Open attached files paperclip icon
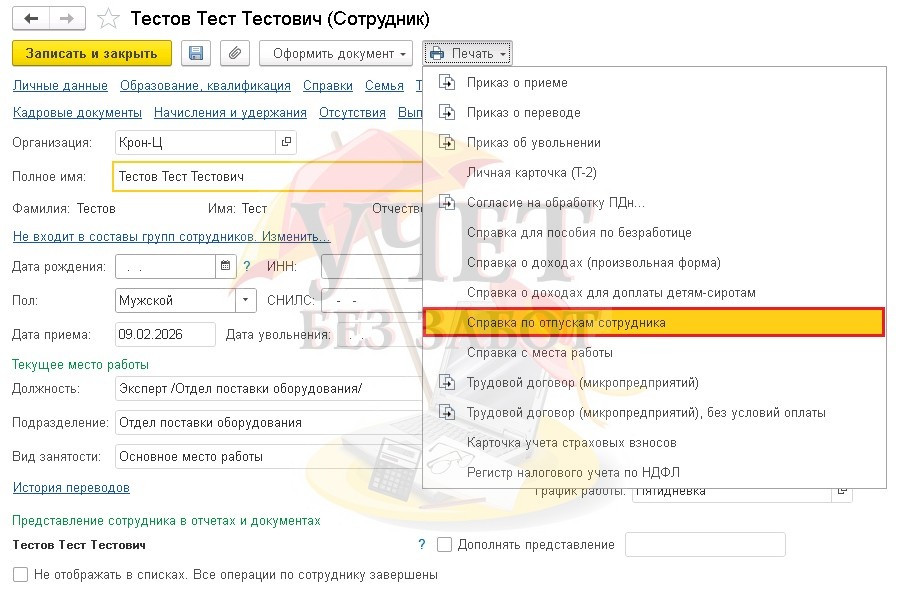This screenshot has height=596, width=898. 235,53
